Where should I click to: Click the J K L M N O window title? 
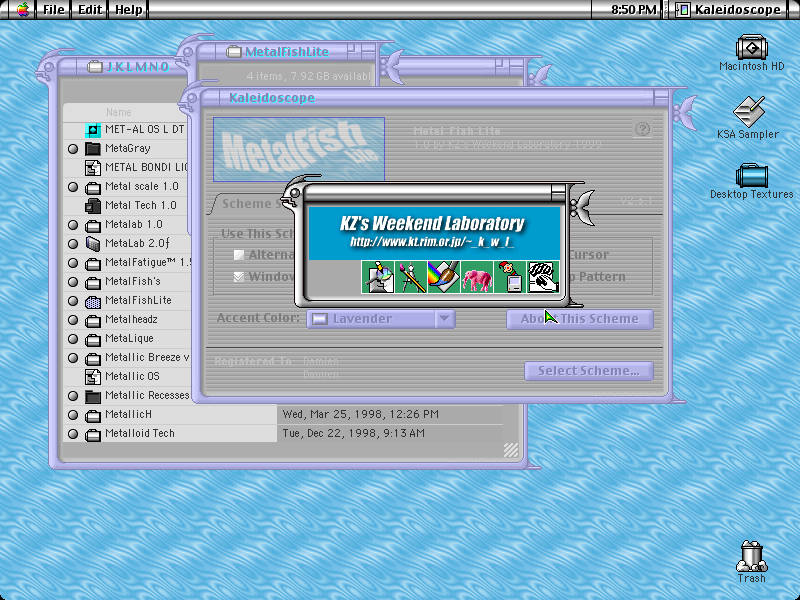tap(137, 67)
